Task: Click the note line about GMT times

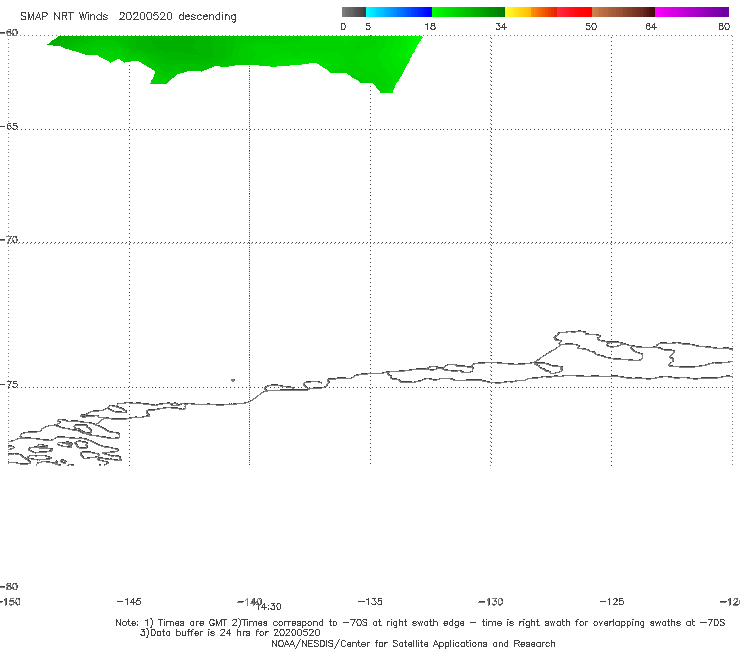Action: 420,623
